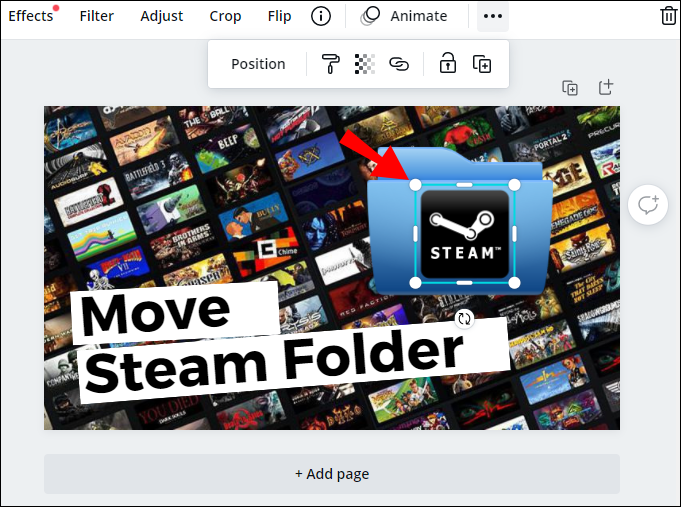Open the Effects menu
This screenshot has height=507, width=681.
point(30,16)
